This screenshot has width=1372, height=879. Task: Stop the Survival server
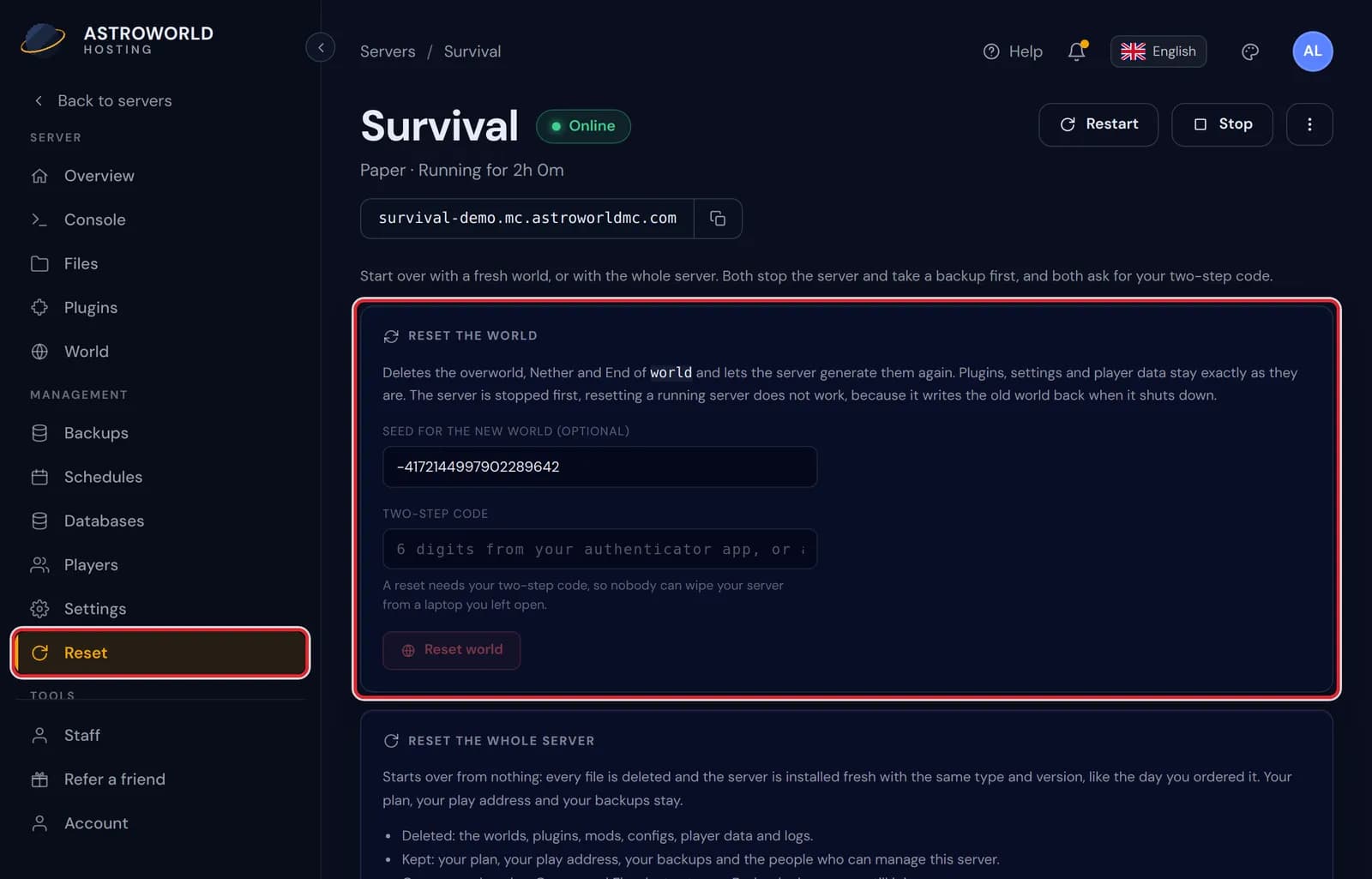point(1222,124)
